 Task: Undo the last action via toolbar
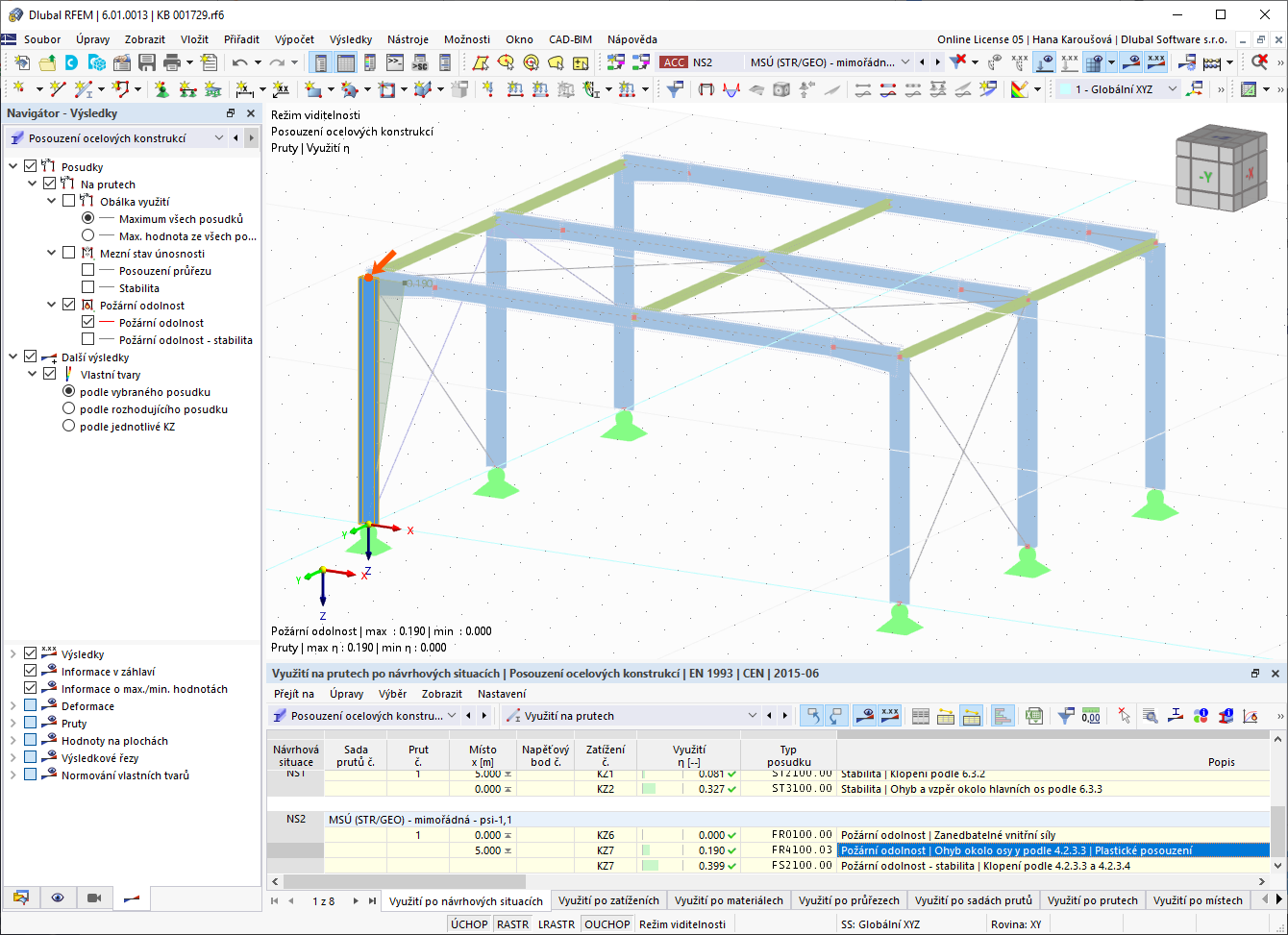[239, 62]
